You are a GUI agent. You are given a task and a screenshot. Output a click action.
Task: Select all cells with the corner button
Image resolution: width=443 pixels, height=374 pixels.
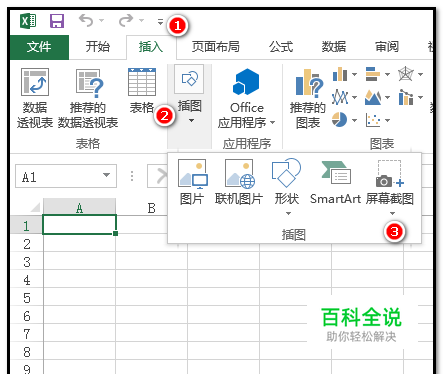pyautogui.click(x=34, y=207)
